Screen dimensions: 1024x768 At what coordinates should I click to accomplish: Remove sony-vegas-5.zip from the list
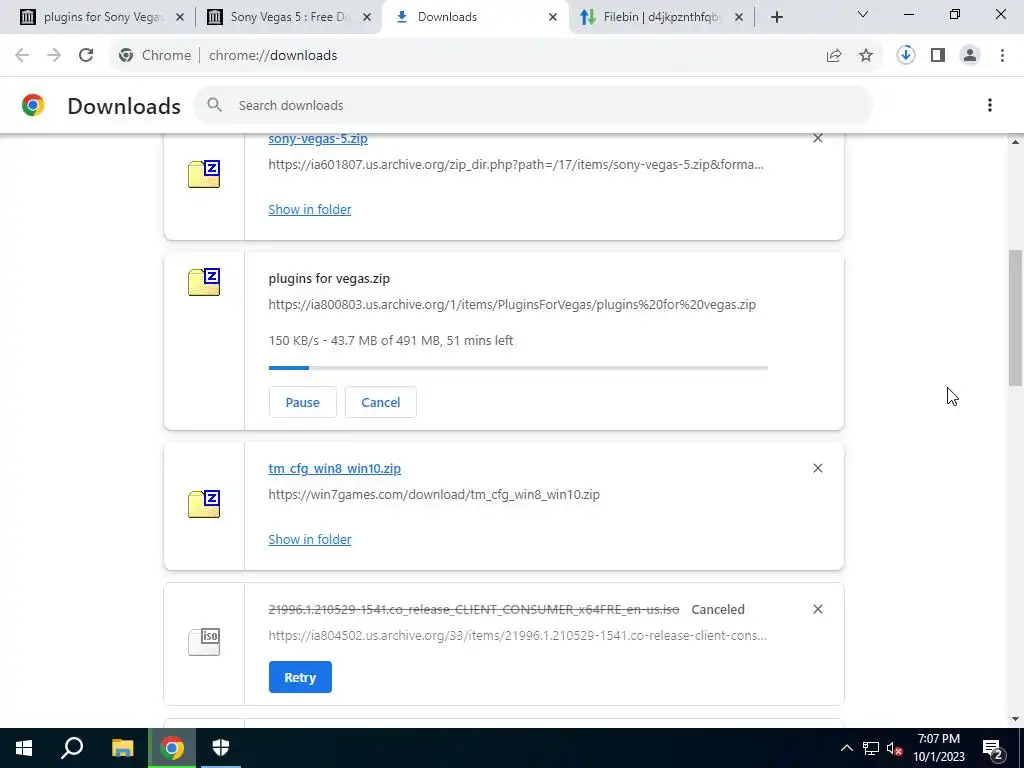(x=817, y=138)
